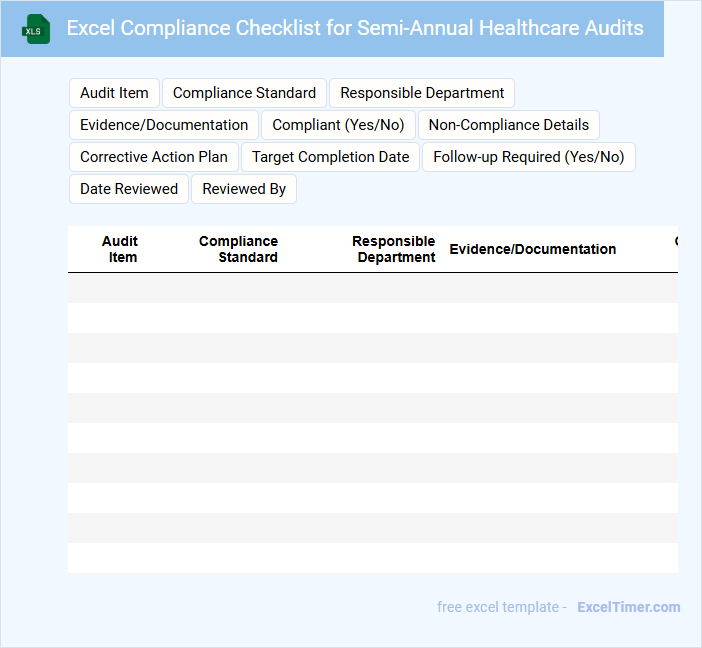702x648 pixels.
Task: Click the checklist title heading text
Action: pos(355,28)
